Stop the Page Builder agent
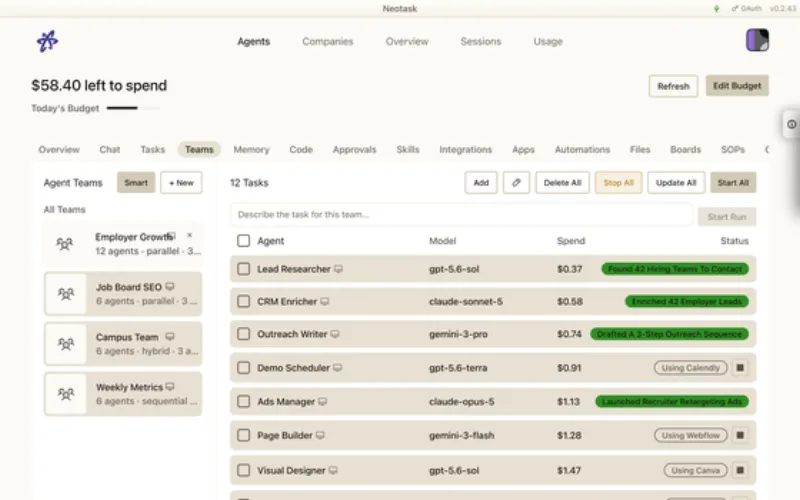The image size is (800, 500). pyautogui.click(x=740, y=435)
